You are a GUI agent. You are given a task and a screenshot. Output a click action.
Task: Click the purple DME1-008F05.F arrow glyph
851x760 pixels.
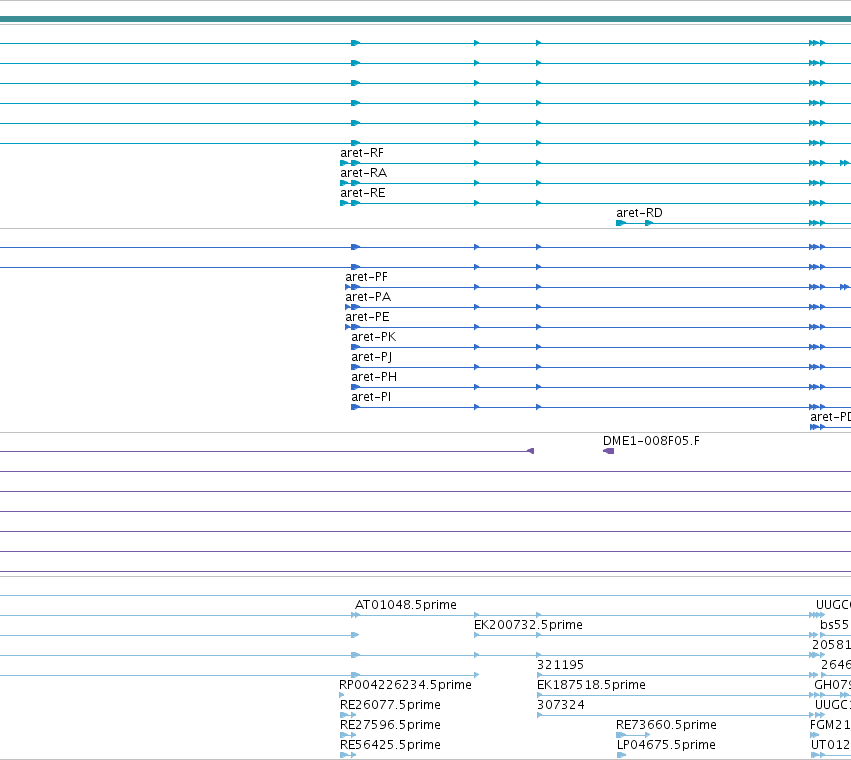(x=608, y=451)
